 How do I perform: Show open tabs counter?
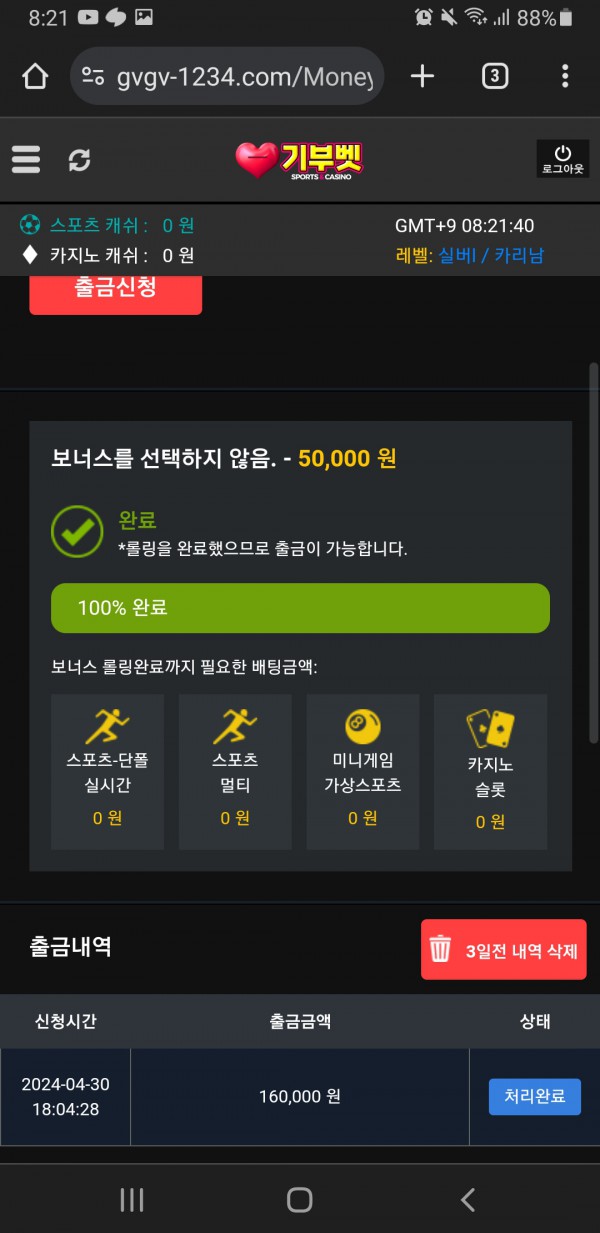(x=495, y=76)
